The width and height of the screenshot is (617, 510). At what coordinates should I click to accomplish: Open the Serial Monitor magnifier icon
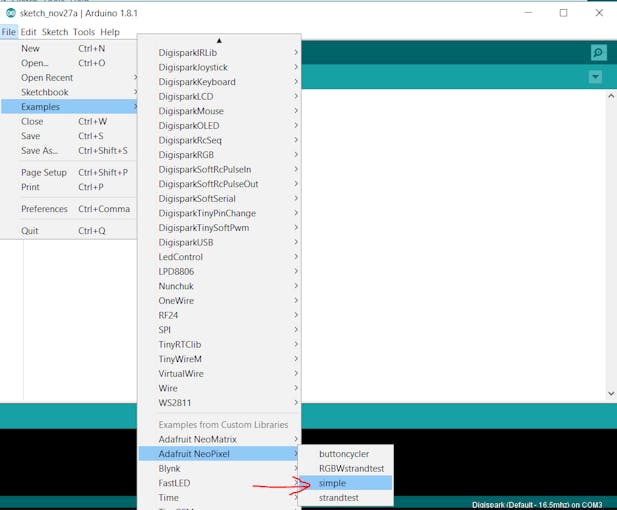pyautogui.click(x=598, y=52)
